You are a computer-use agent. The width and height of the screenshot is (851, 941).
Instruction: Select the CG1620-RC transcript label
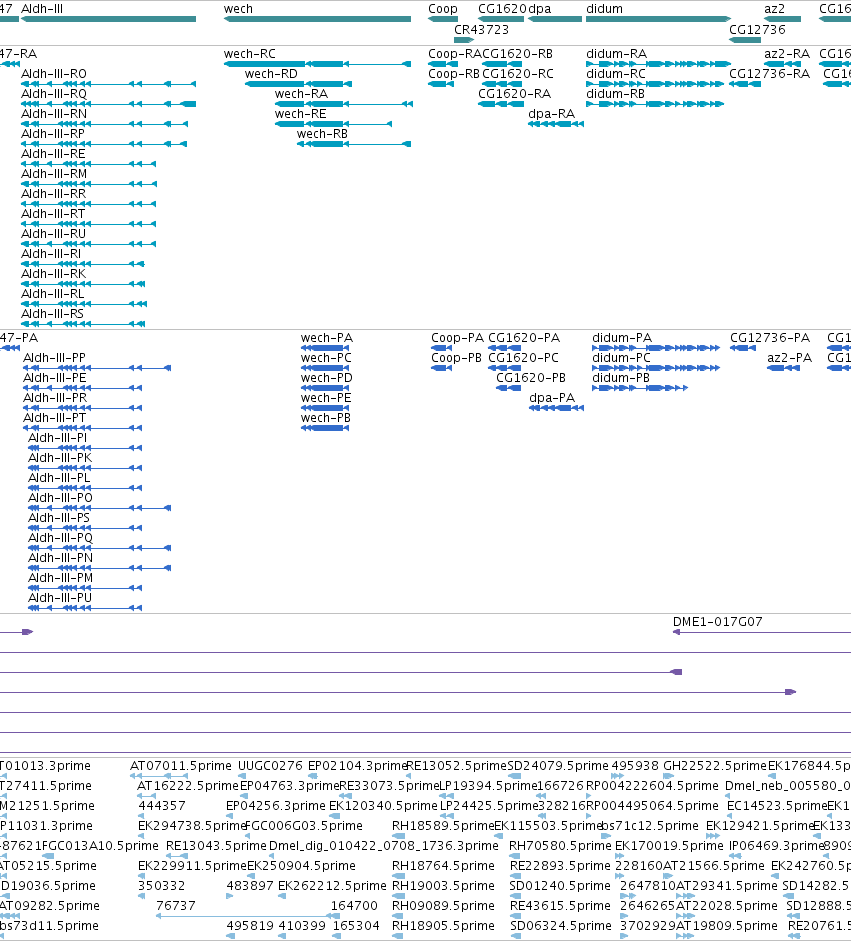[x=518, y=74]
